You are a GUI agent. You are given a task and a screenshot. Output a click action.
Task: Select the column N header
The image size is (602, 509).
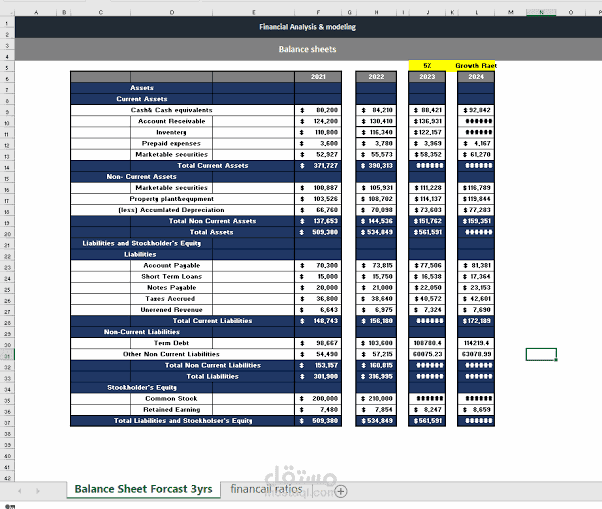[541, 12]
